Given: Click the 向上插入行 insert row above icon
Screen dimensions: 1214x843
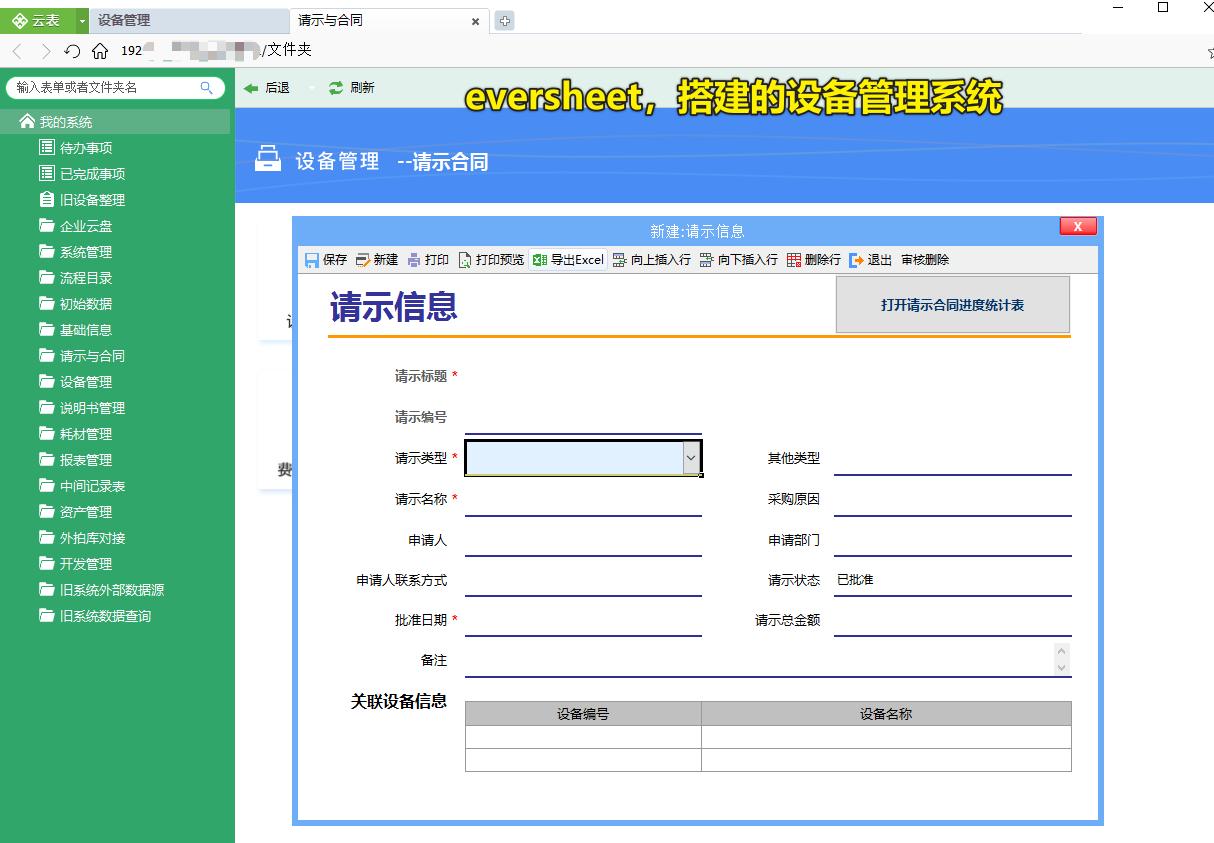Looking at the screenshot, I should pos(620,259).
